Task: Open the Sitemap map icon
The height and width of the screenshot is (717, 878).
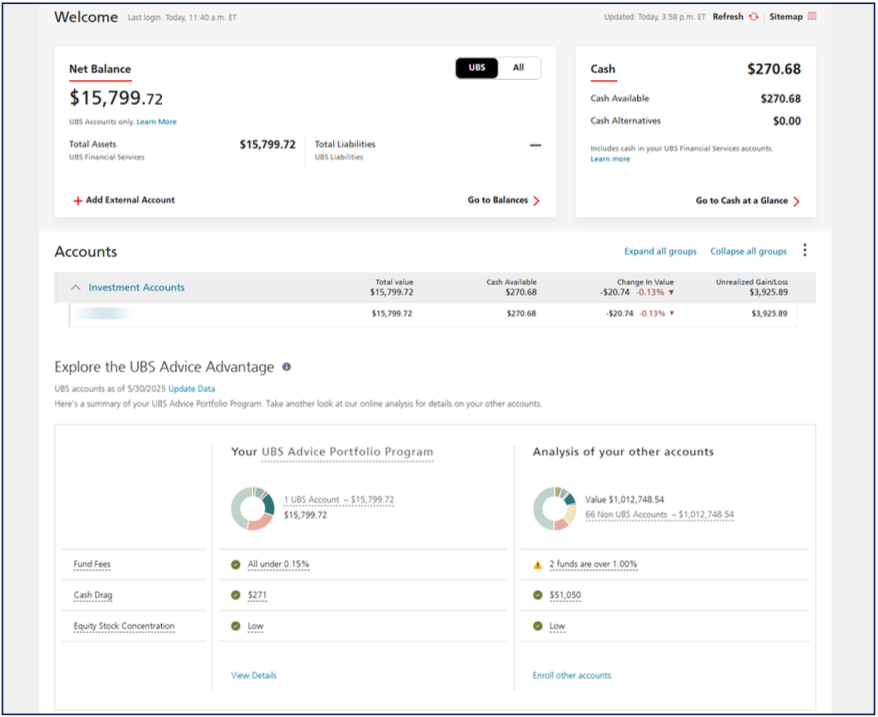Action: pyautogui.click(x=812, y=16)
